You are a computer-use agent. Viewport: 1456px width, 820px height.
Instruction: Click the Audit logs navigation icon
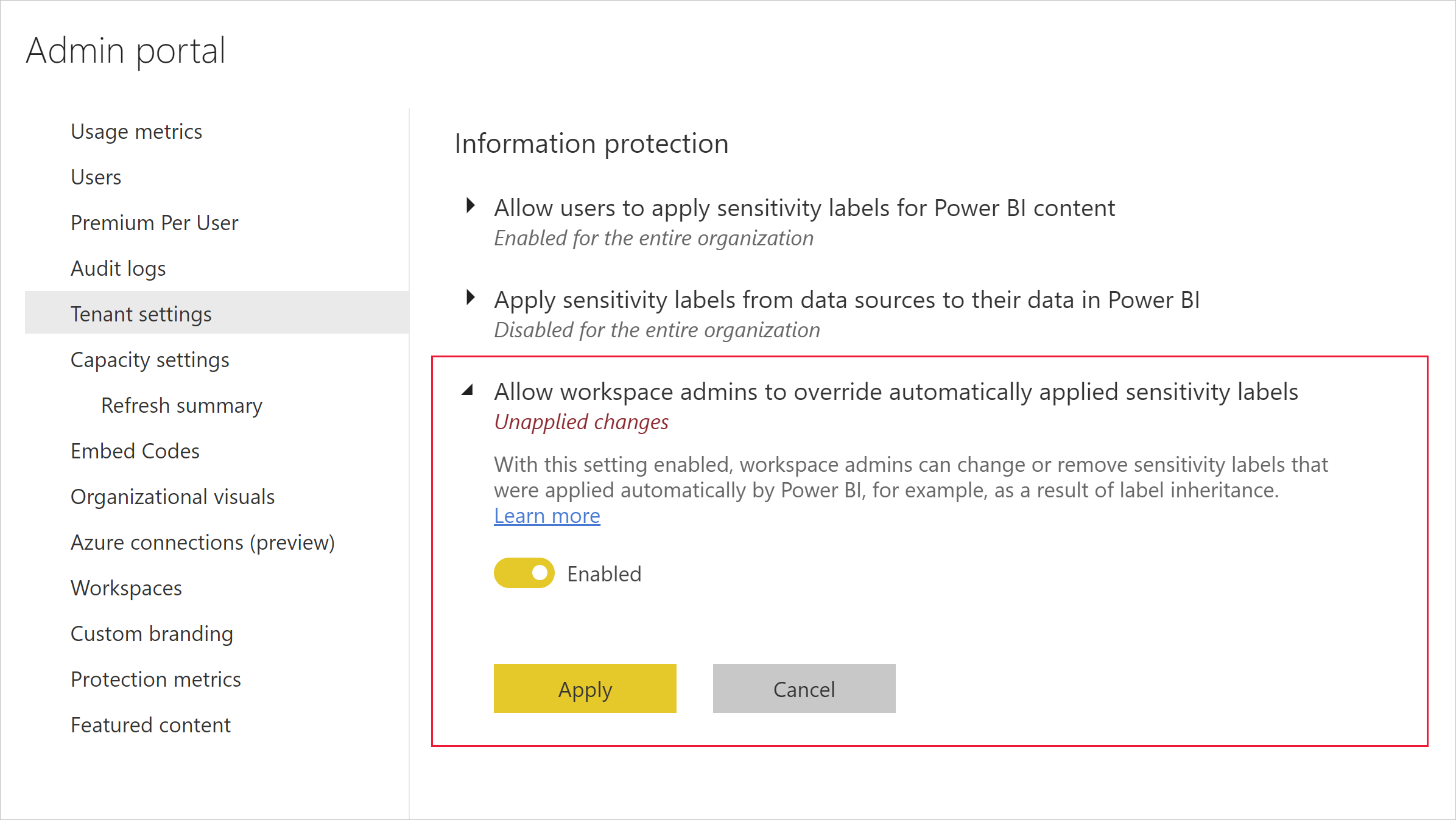[x=118, y=268]
